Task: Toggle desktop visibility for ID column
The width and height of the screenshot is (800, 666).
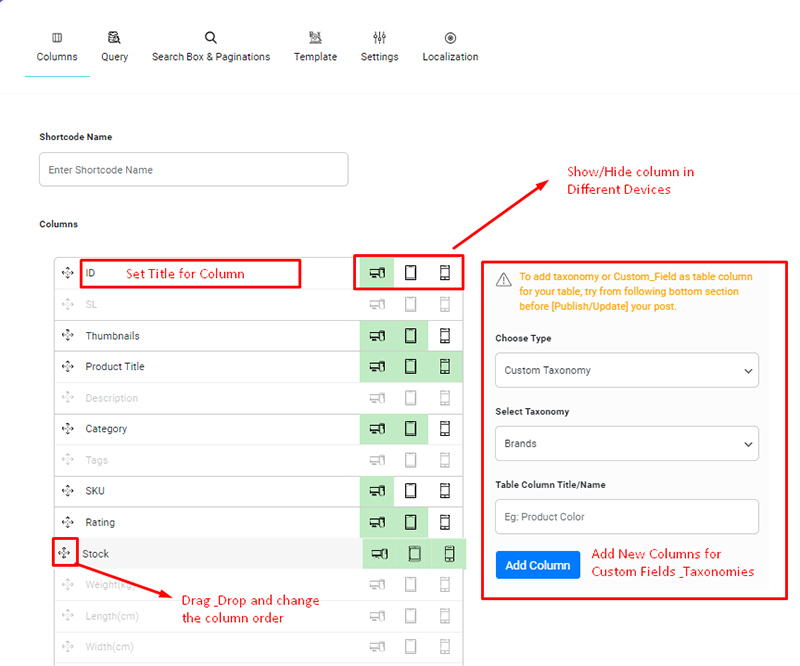Action: tap(377, 273)
